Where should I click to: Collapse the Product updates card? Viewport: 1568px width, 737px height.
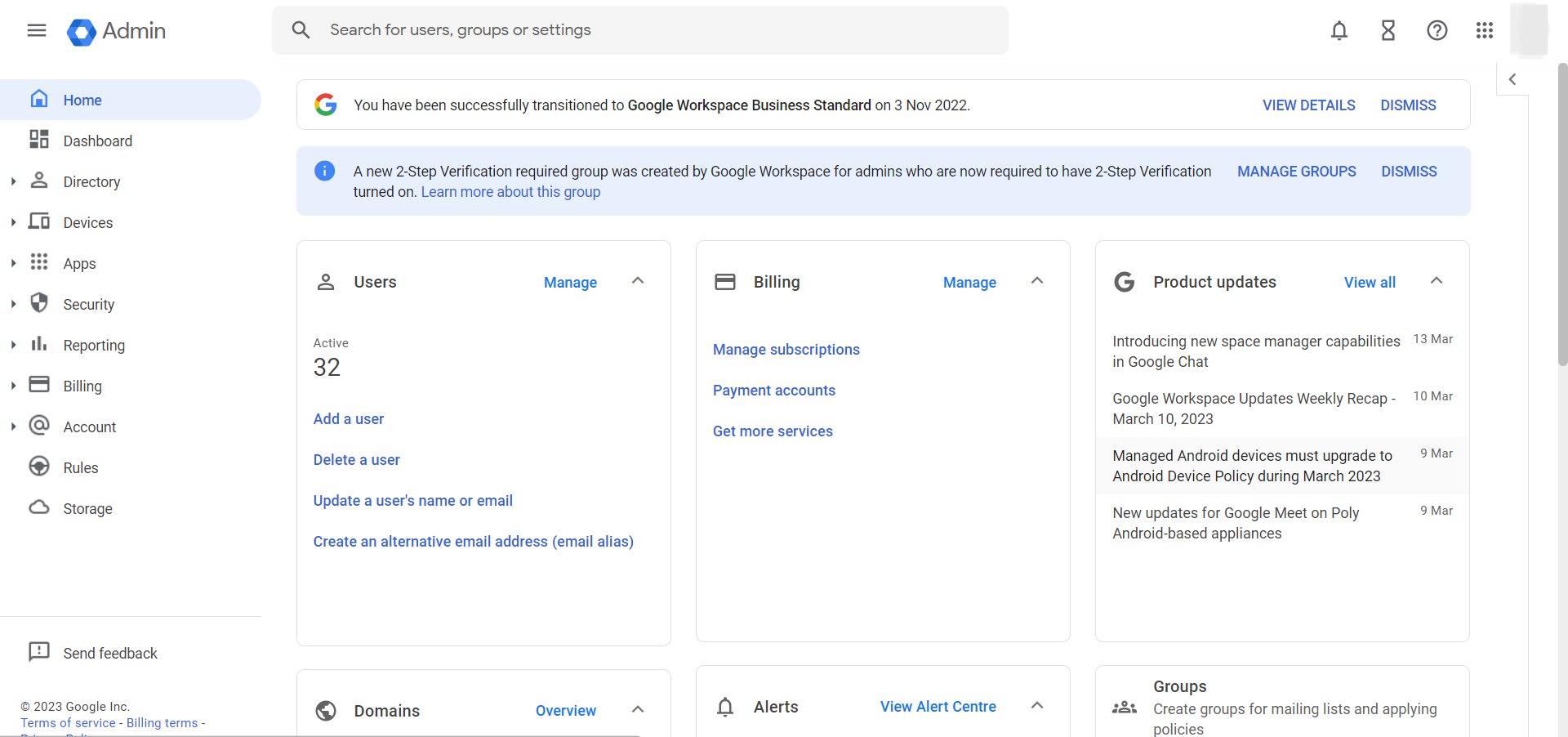click(x=1437, y=281)
